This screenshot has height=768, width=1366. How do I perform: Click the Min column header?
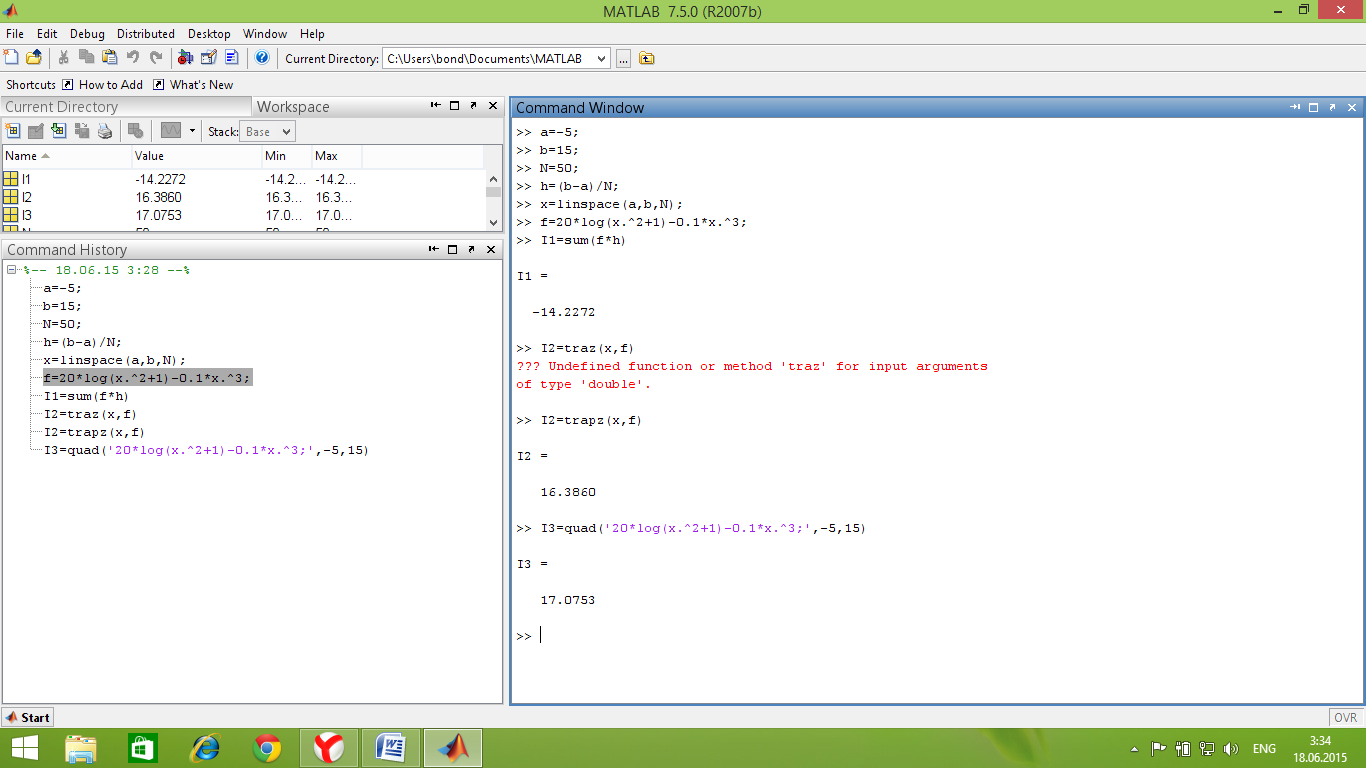(x=286, y=156)
